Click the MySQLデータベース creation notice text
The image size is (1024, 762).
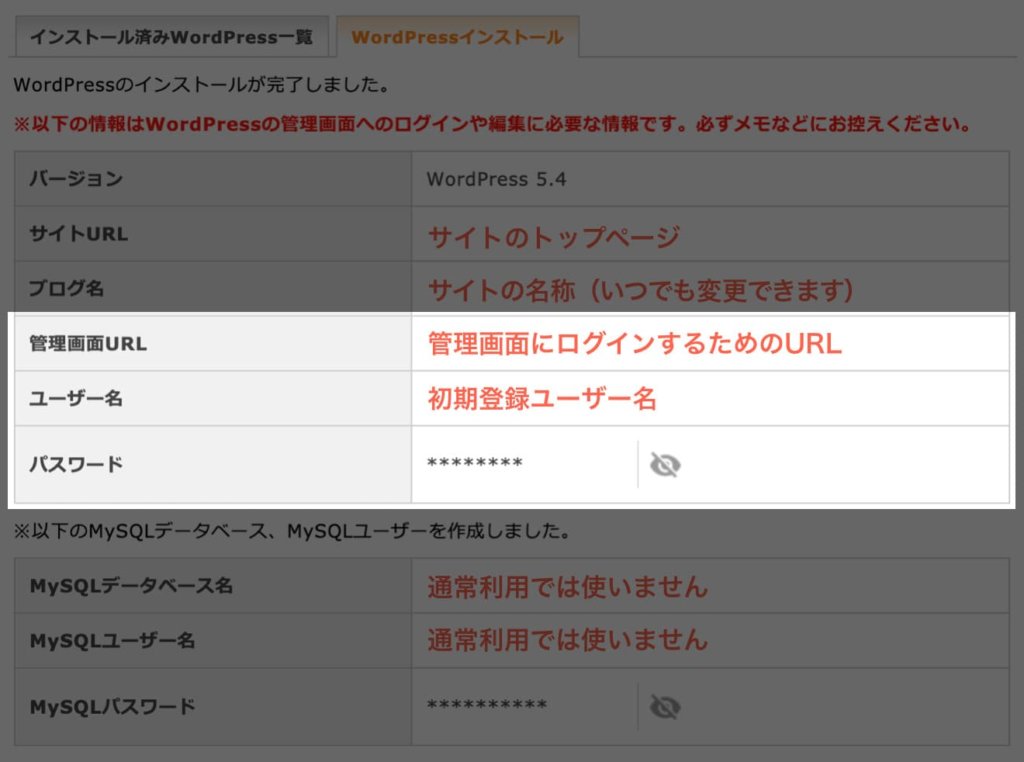click(292, 531)
